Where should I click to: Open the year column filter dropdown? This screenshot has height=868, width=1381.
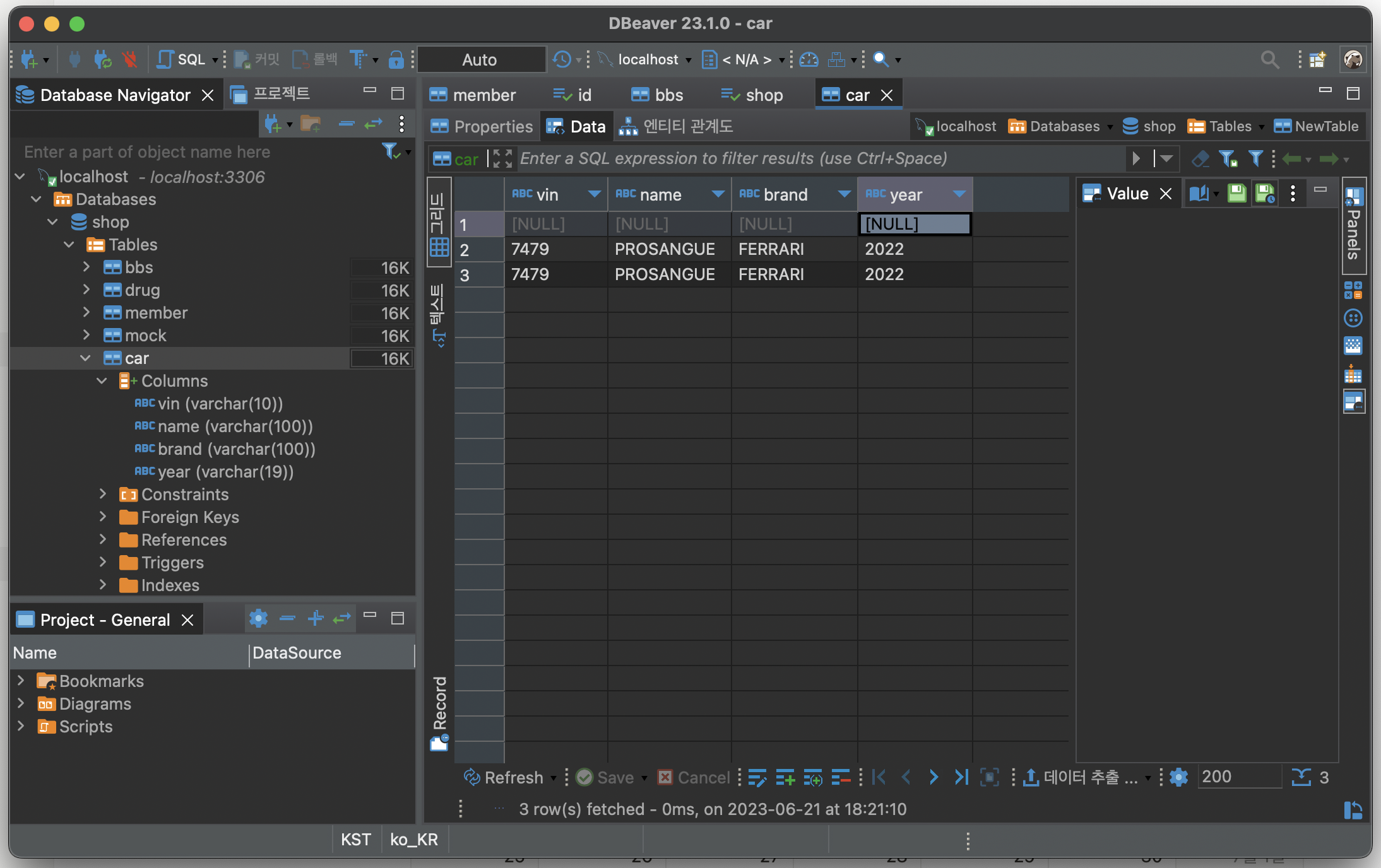[959, 194]
